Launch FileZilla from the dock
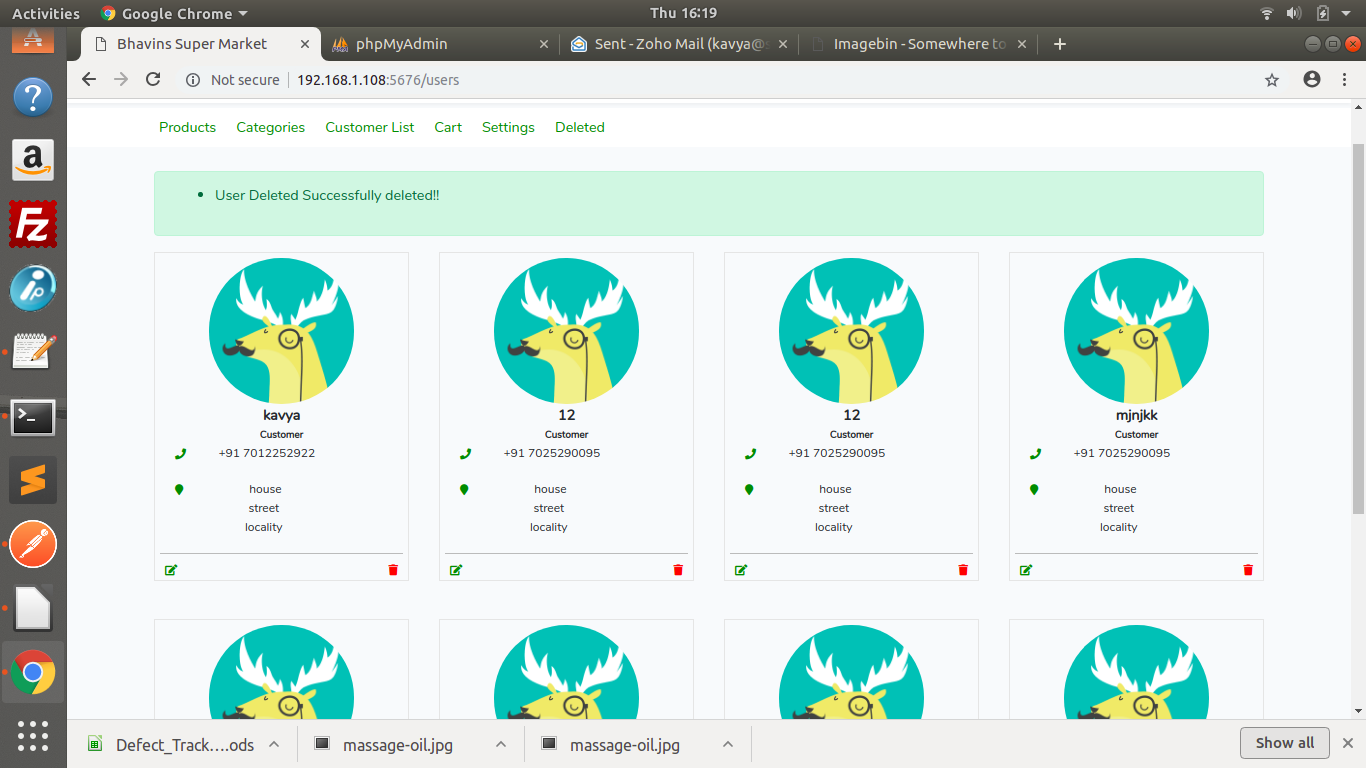 (33, 223)
